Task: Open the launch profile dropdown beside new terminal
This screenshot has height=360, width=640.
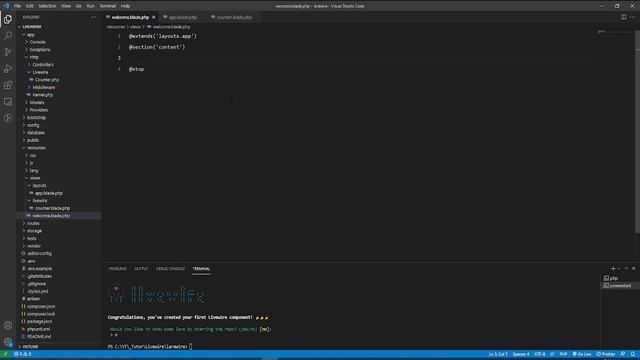Action: click(x=618, y=269)
